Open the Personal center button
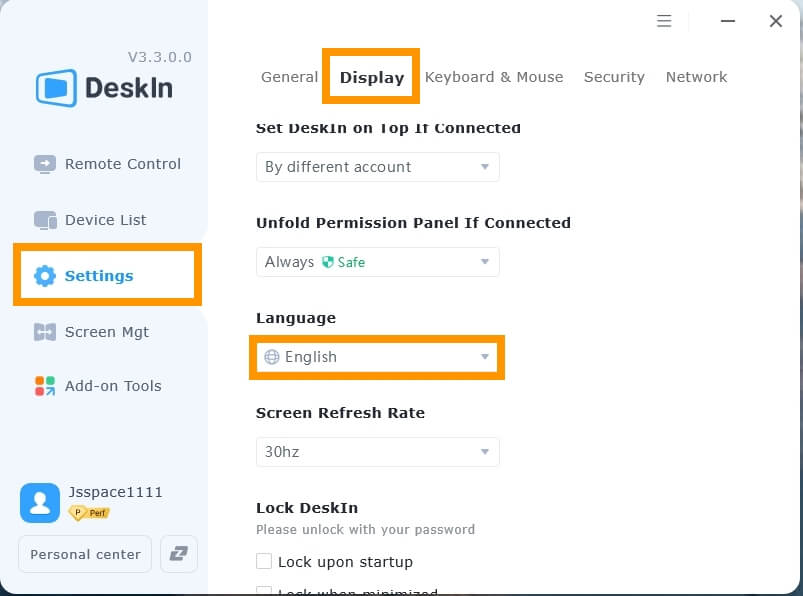Image resolution: width=803 pixels, height=596 pixels. coord(85,554)
